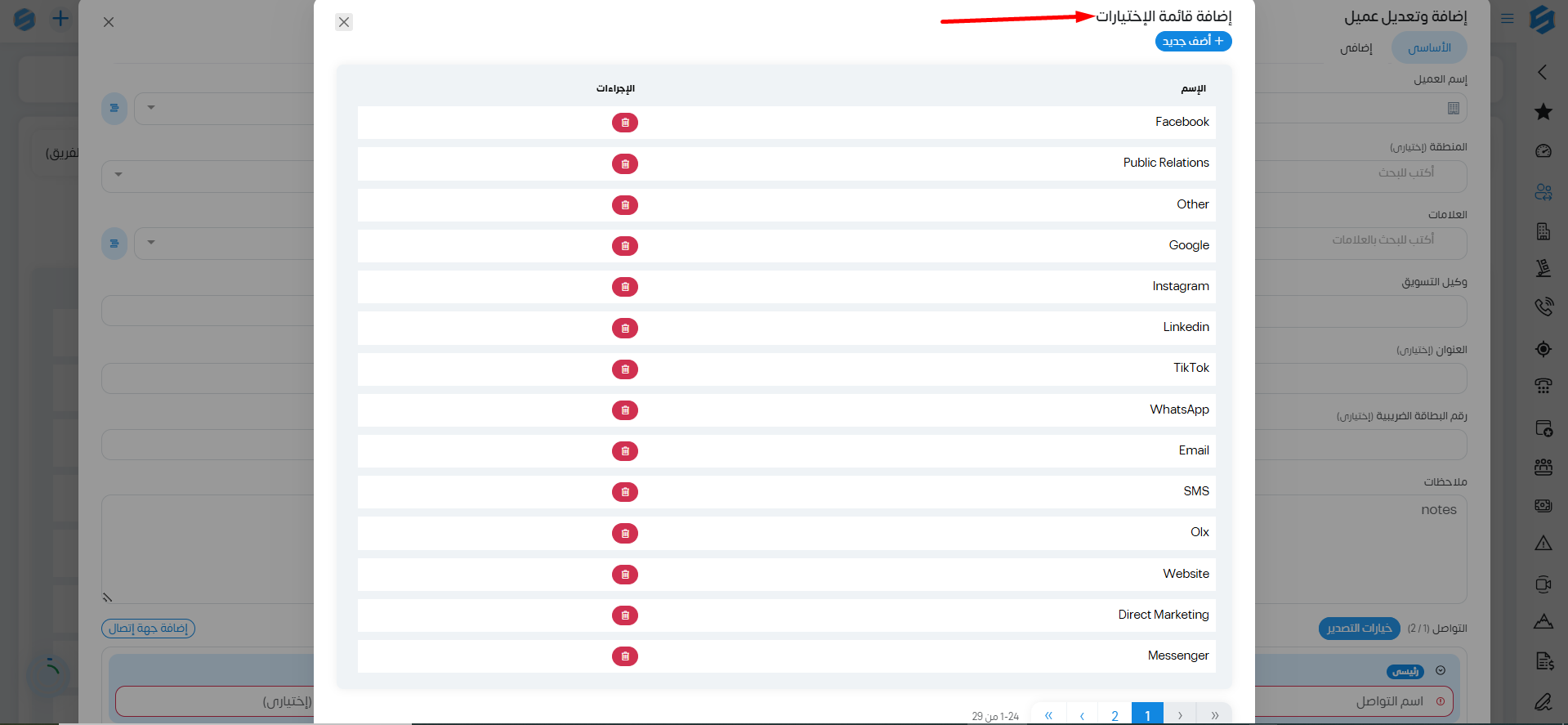Open the warning triangle icon in sidebar
Image resolution: width=1568 pixels, height=725 pixels.
(1543, 543)
